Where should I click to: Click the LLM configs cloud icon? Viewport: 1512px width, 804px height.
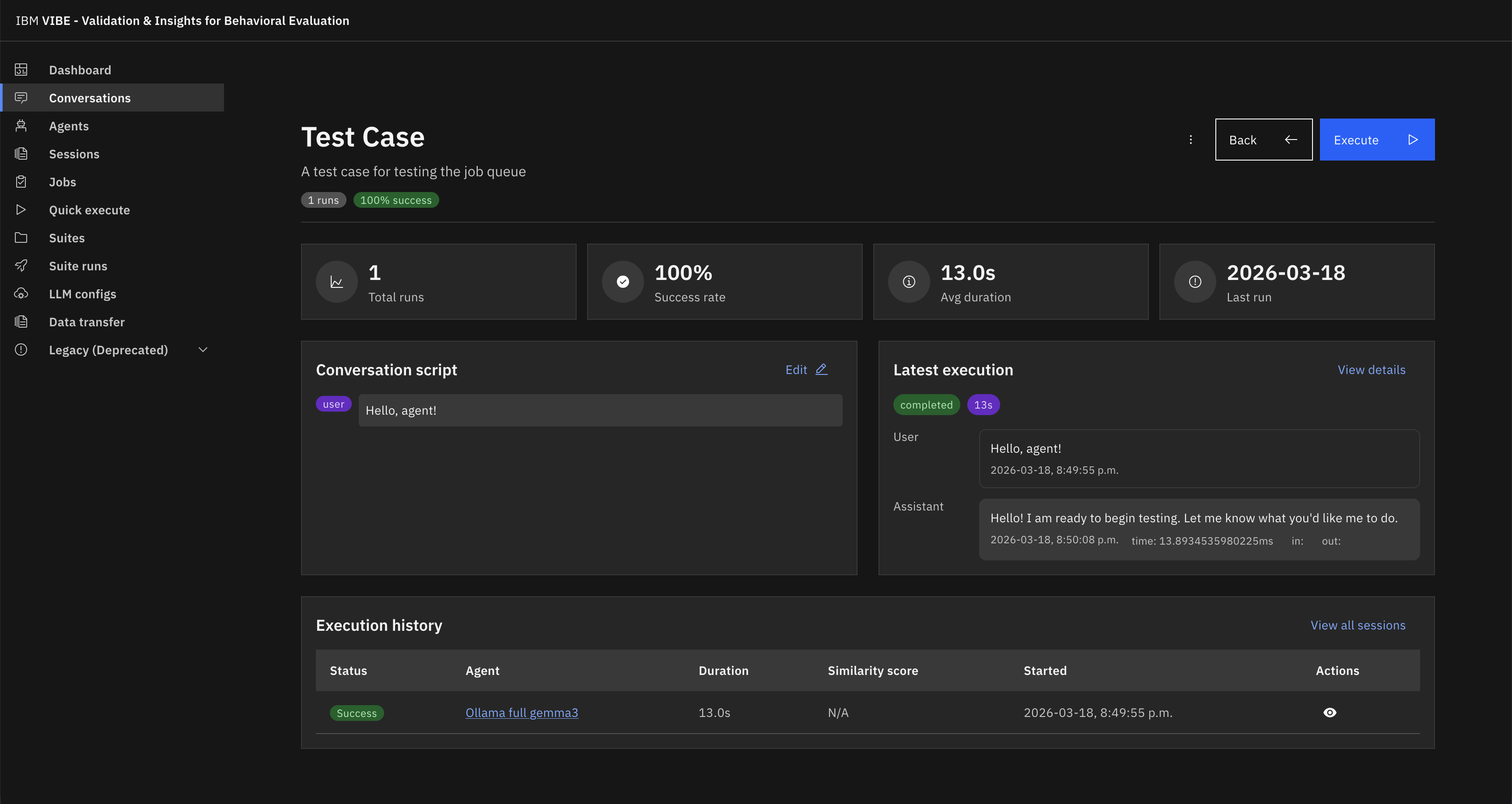[x=21, y=294]
